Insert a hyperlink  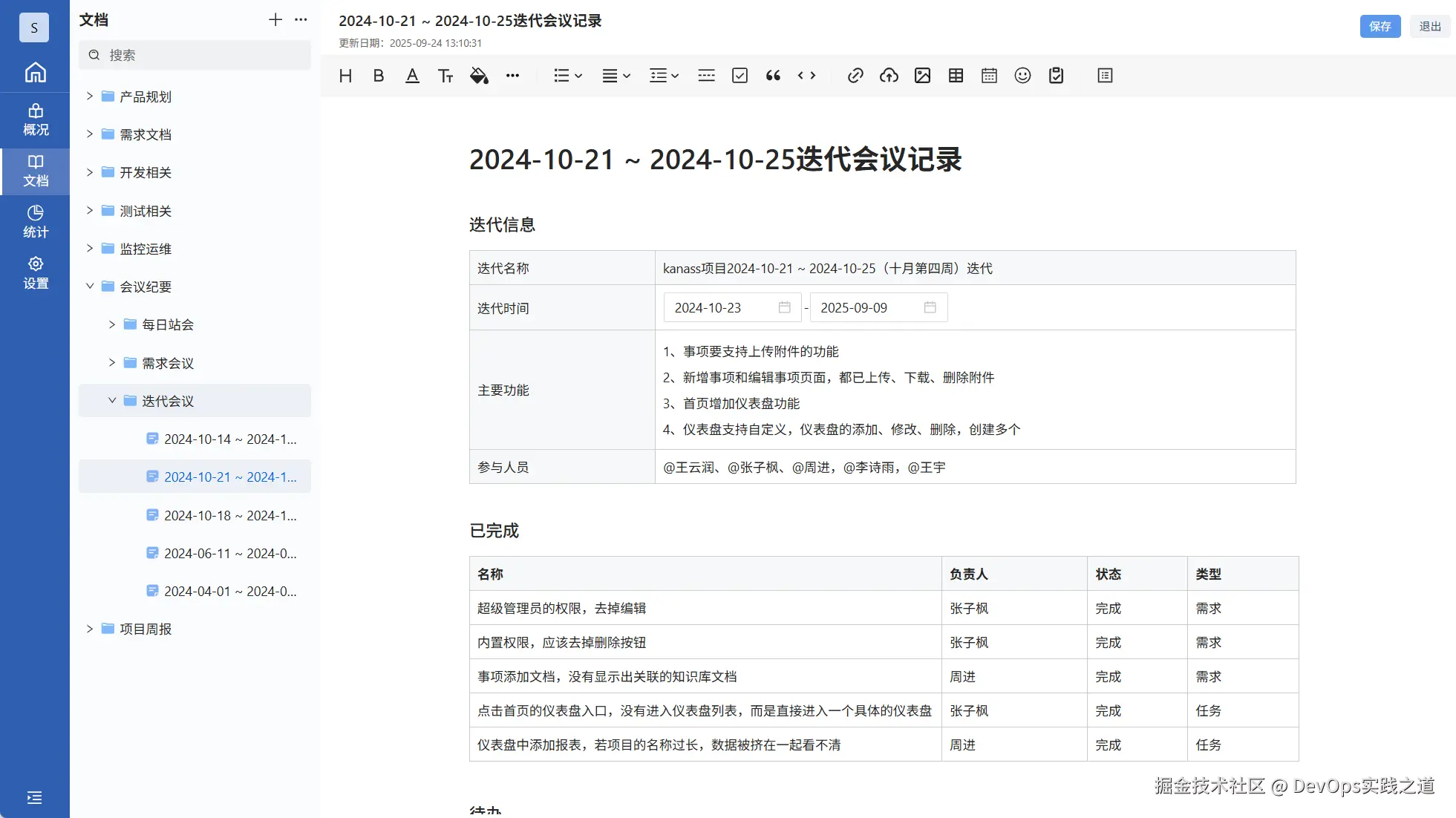(x=855, y=75)
